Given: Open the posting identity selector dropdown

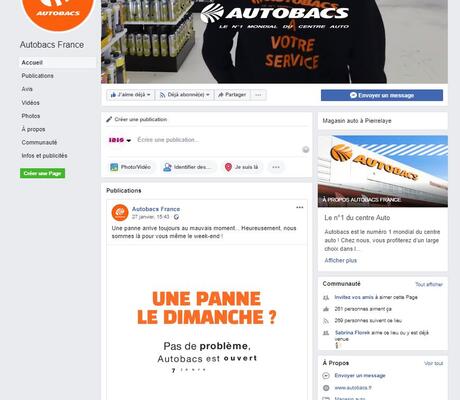Looking at the screenshot, I should 120,140.
